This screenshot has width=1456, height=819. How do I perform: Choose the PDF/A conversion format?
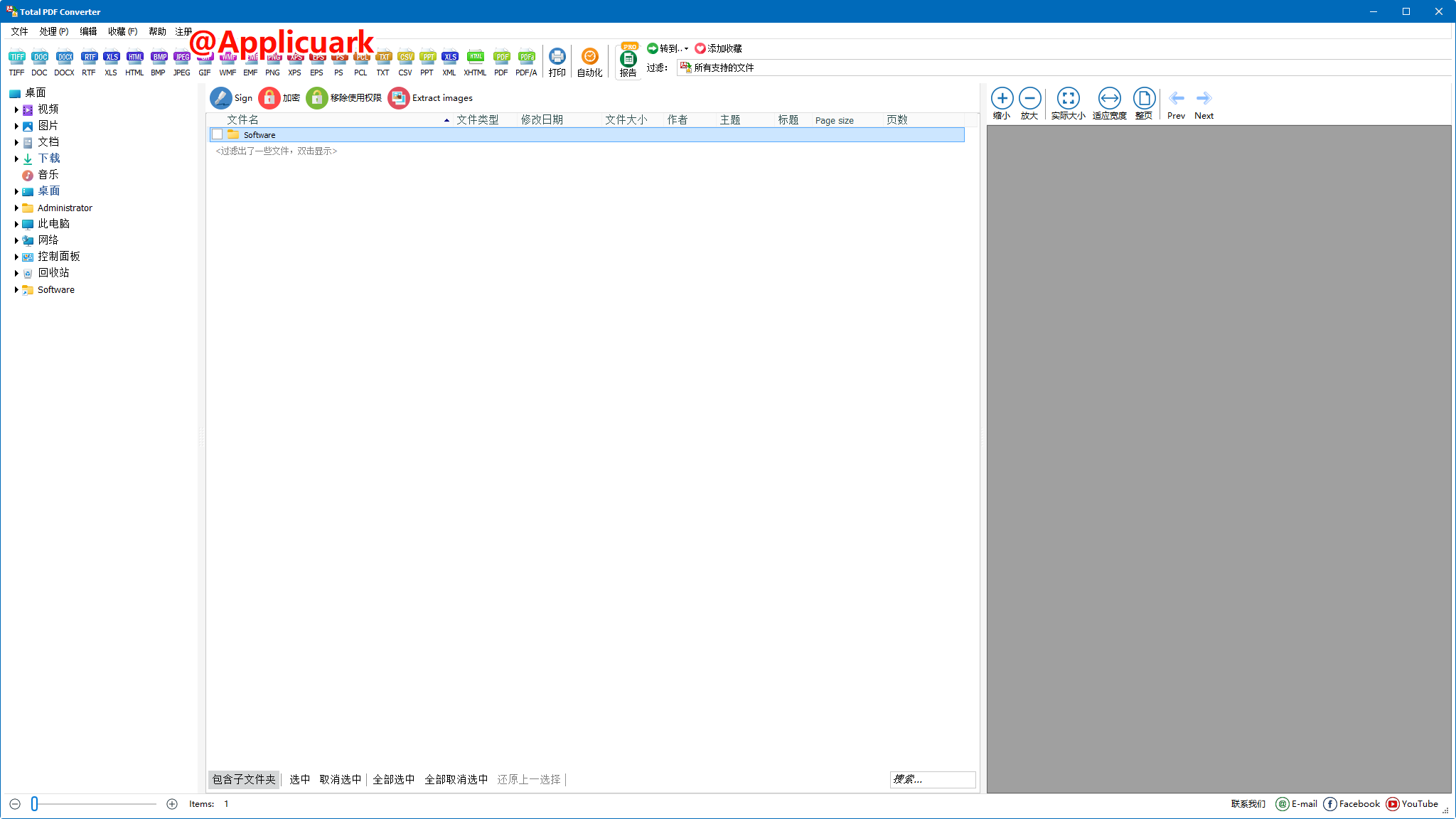click(525, 61)
